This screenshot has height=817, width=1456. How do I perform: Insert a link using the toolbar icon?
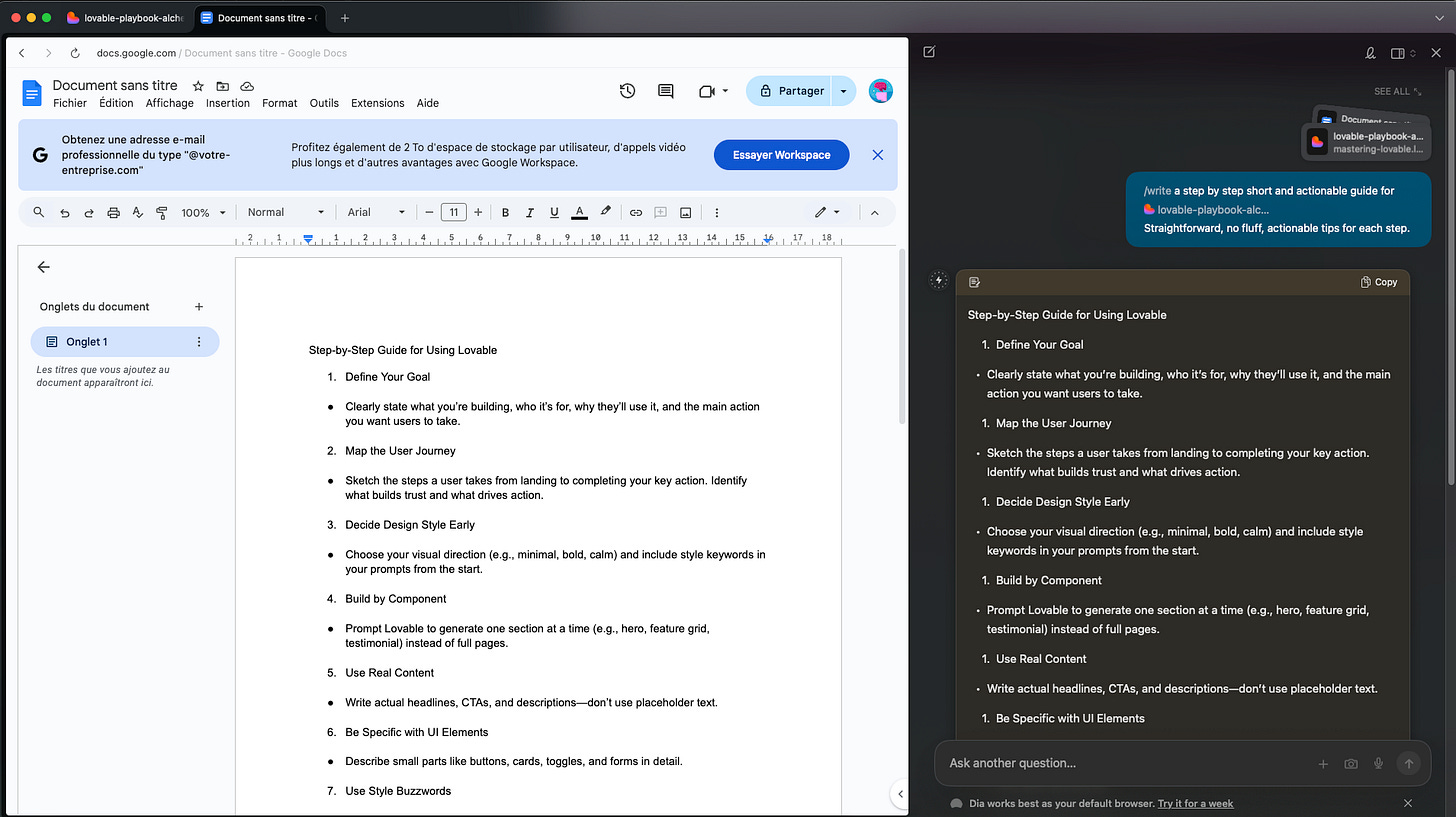[635, 212]
